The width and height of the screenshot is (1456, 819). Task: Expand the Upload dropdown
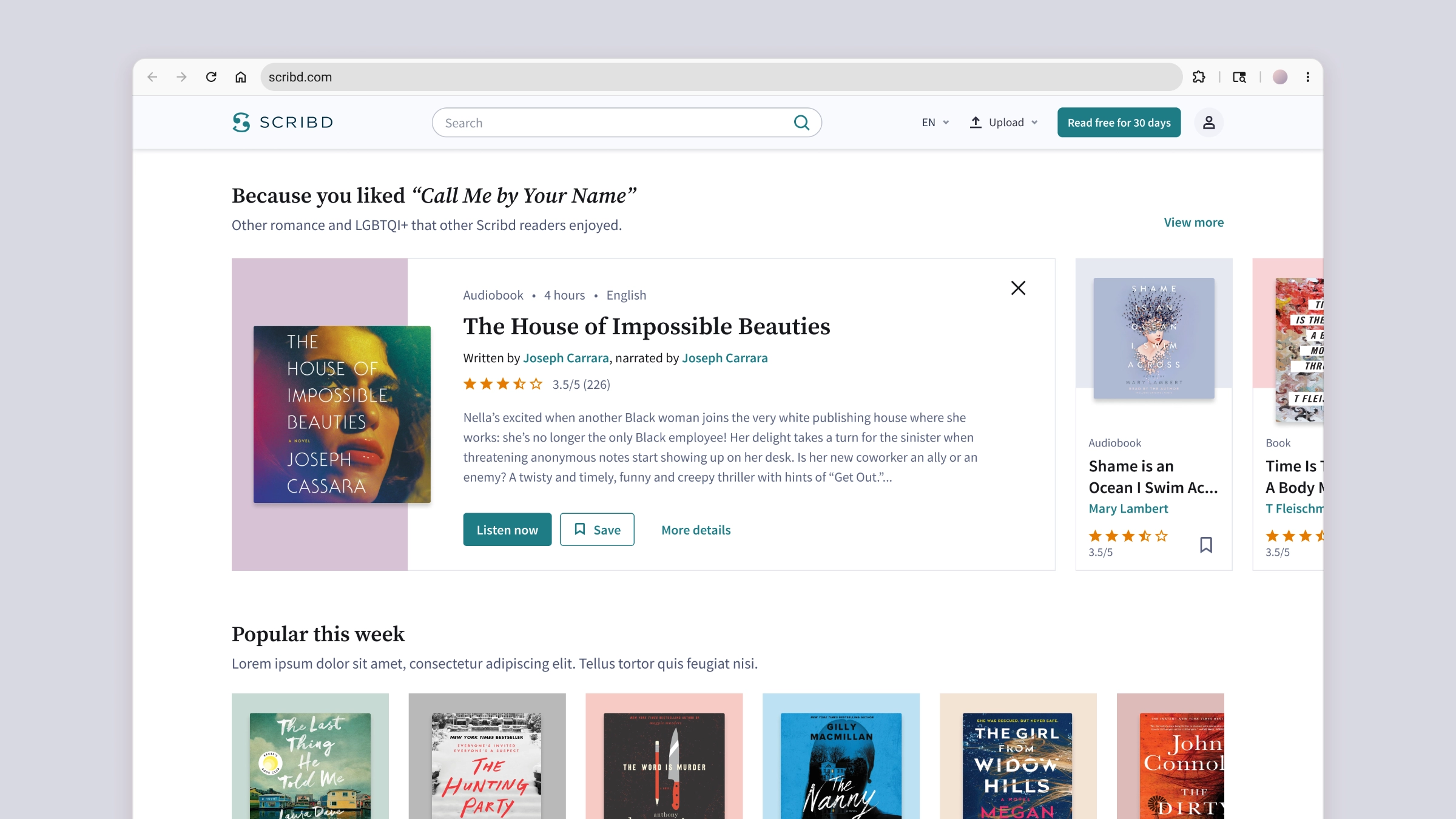[x=1004, y=123]
